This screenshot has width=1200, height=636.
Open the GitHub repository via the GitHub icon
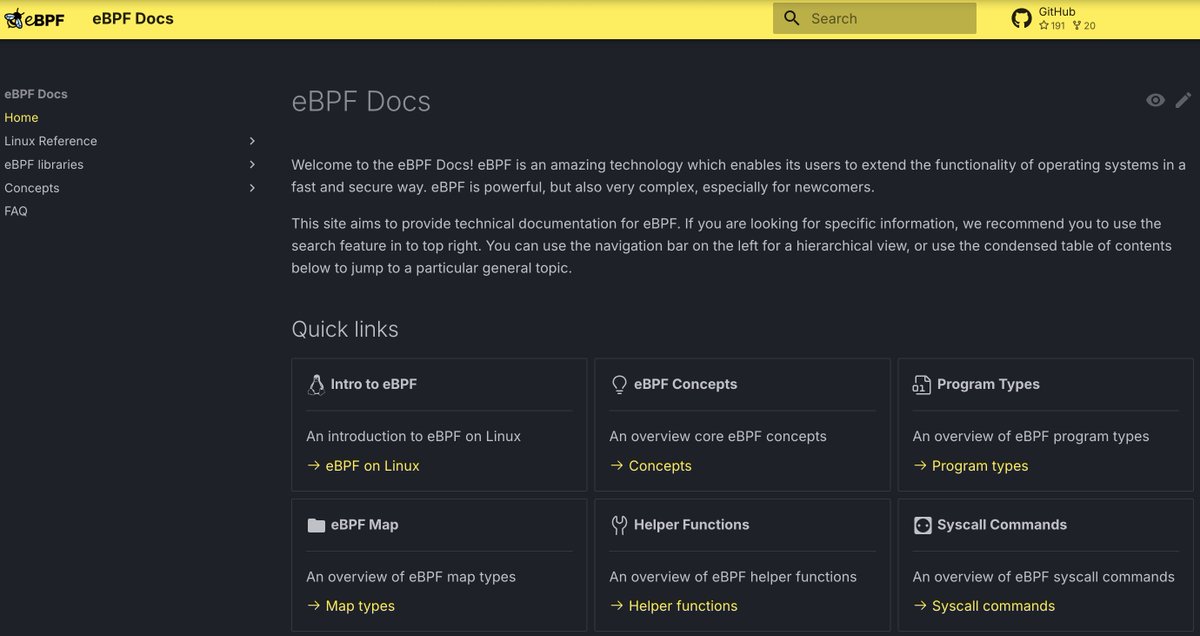click(x=1021, y=17)
